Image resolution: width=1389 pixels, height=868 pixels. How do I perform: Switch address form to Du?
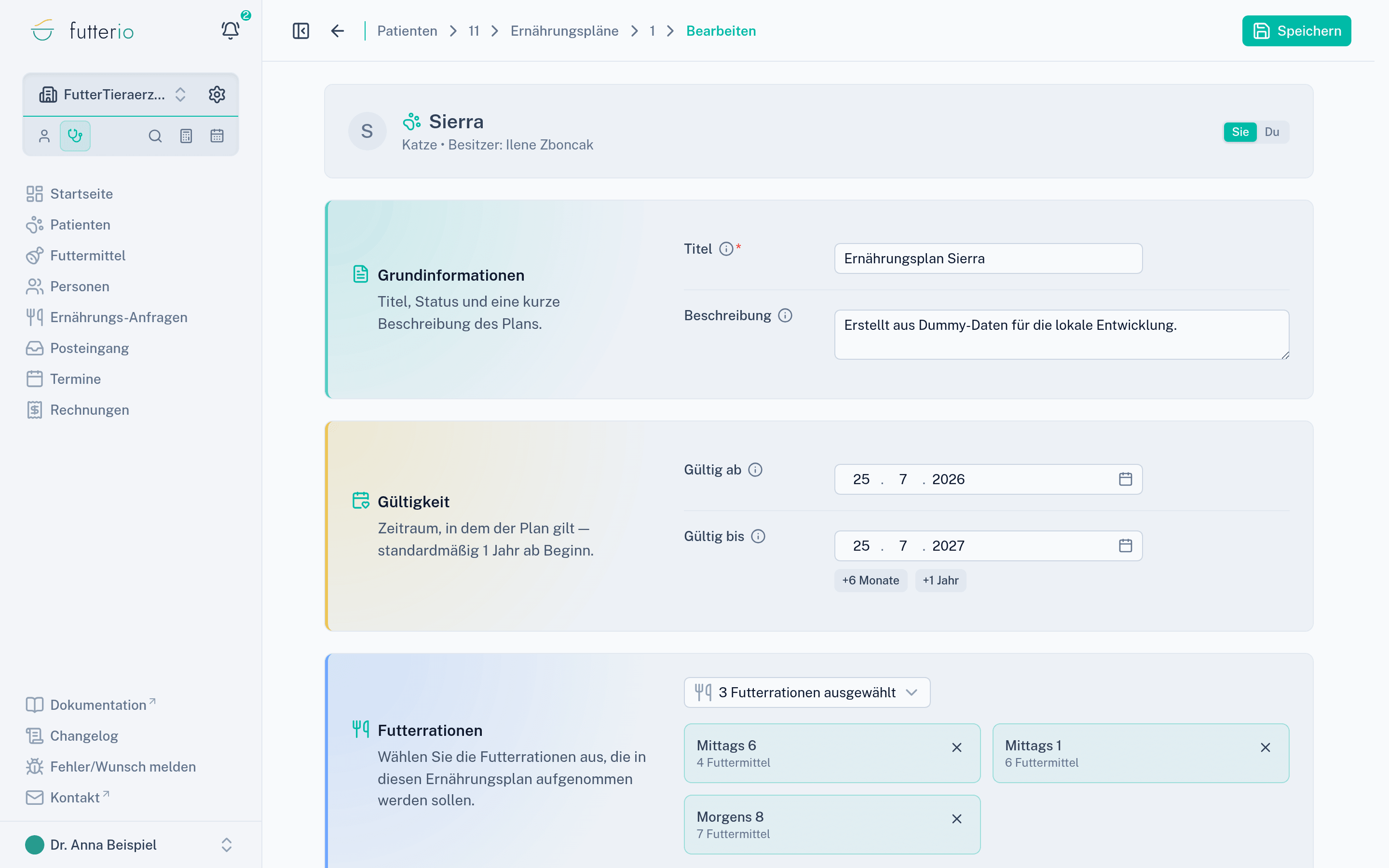click(x=1272, y=132)
